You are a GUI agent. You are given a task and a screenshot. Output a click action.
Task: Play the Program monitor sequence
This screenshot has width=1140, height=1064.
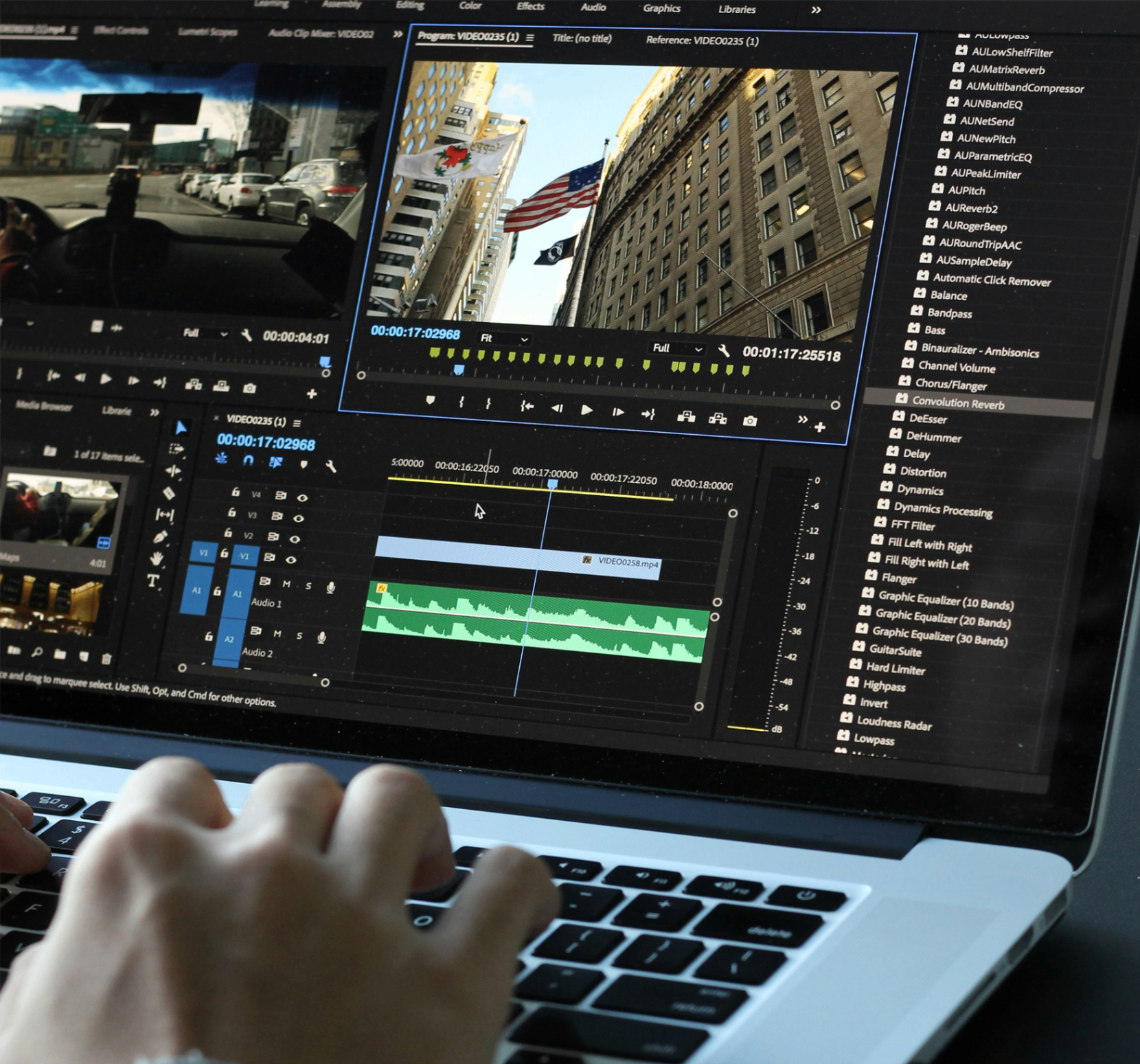click(x=586, y=410)
